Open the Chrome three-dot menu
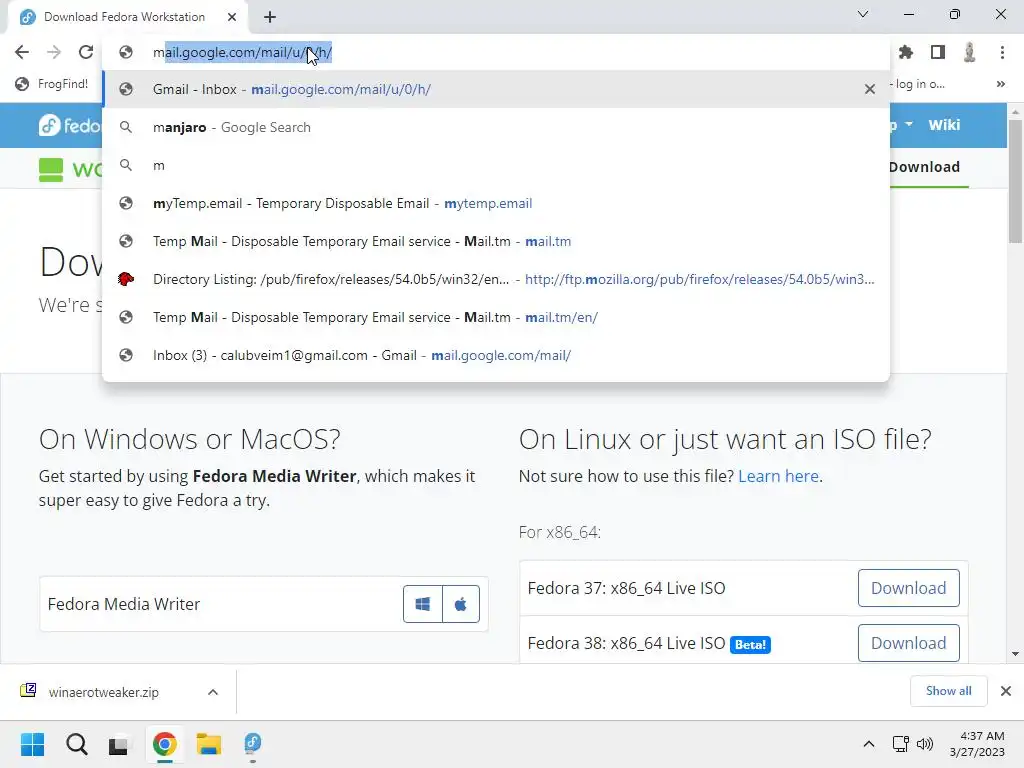This screenshot has width=1024, height=768. 1002,52
